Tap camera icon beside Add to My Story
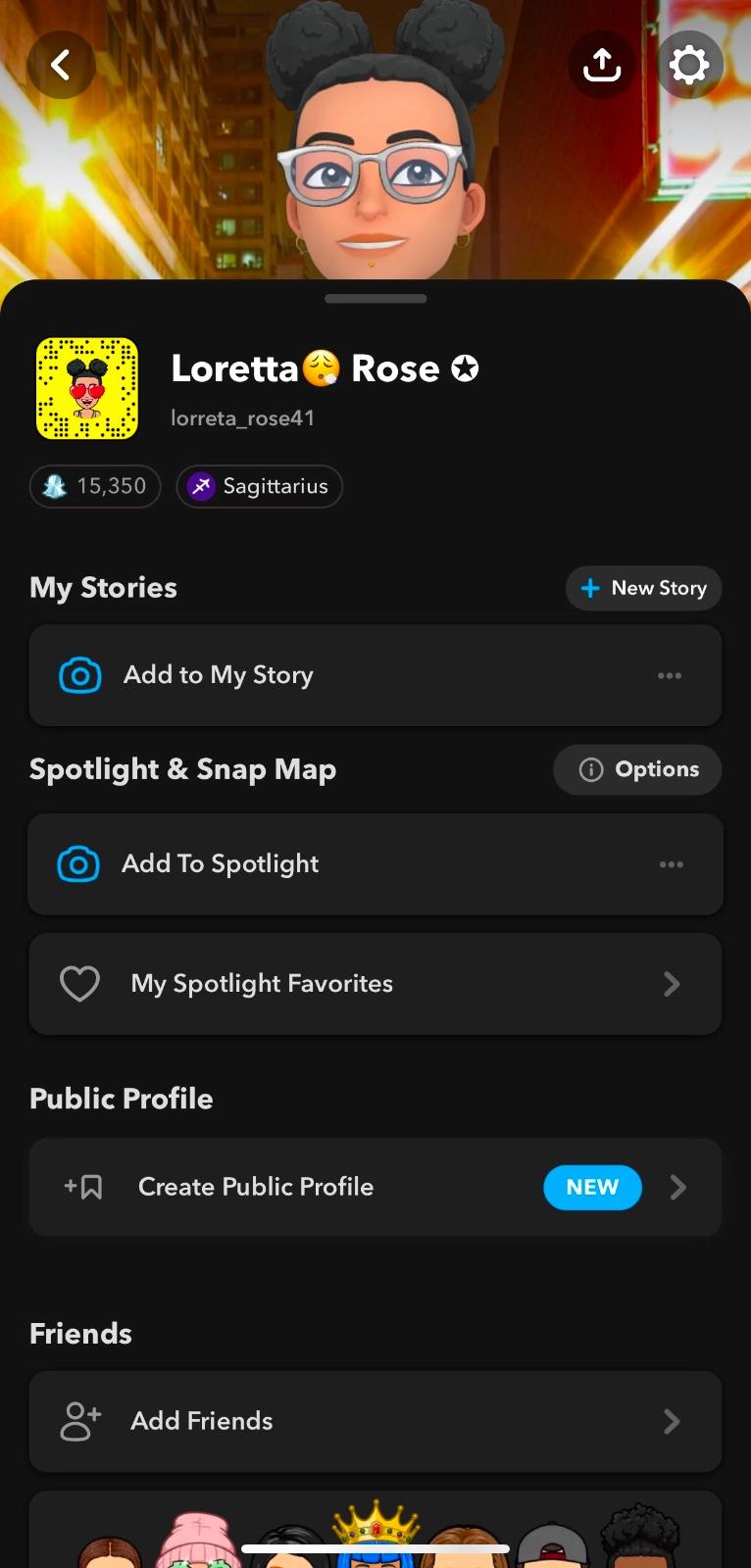The width and height of the screenshot is (751, 1568). (80, 675)
